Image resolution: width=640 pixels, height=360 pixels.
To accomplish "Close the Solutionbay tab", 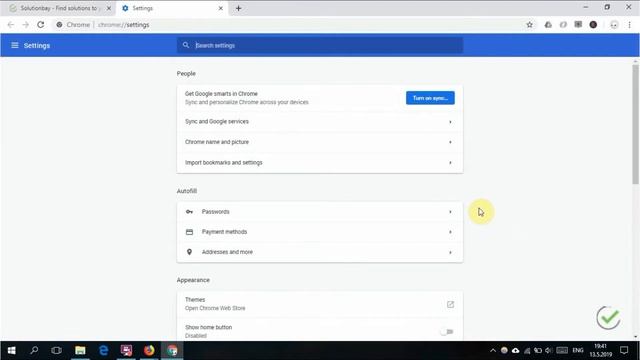I will click(x=109, y=8).
